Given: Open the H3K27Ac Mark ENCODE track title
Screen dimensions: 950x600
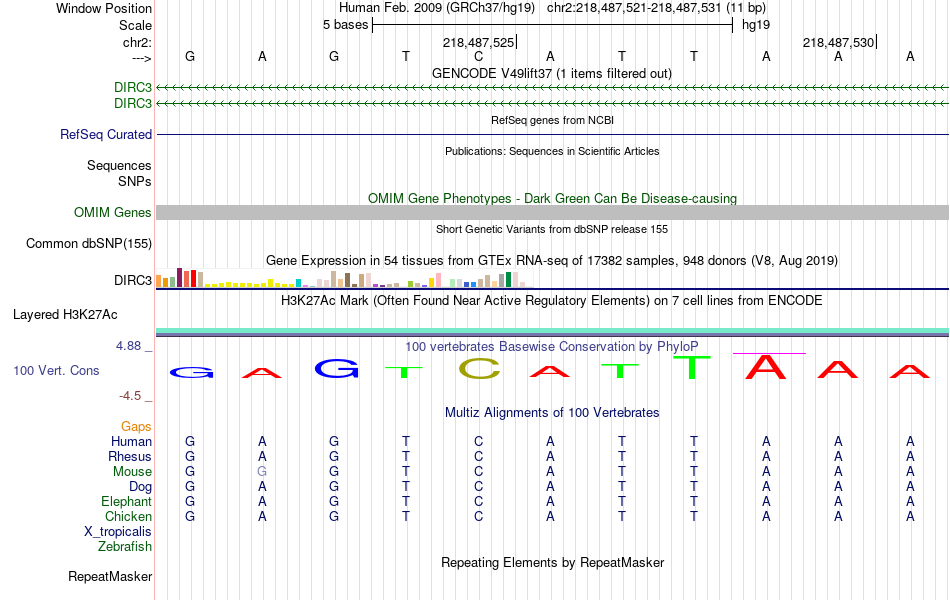Looking at the screenshot, I should (x=552, y=301).
